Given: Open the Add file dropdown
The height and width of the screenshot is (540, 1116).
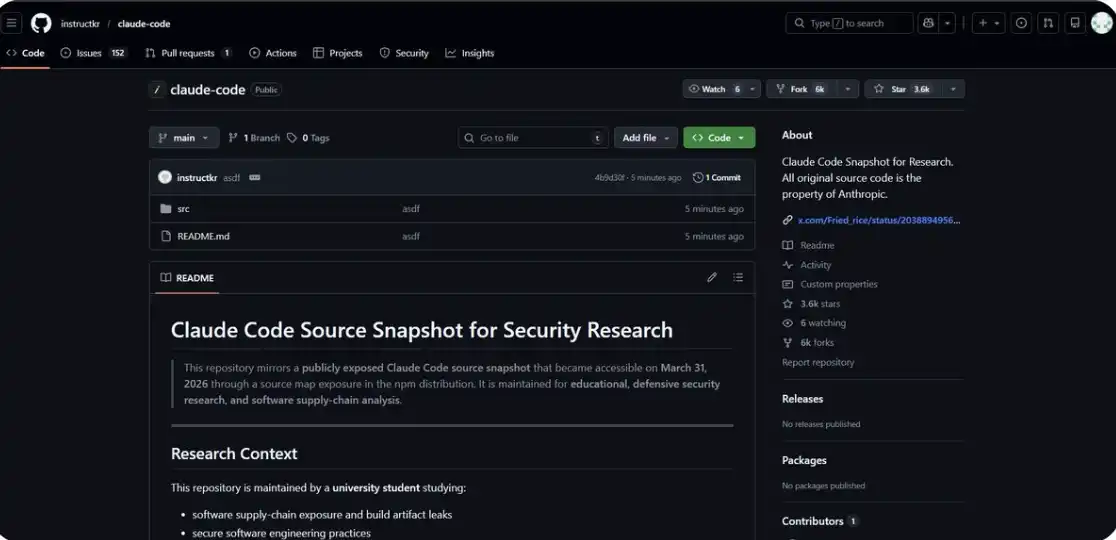Looking at the screenshot, I should tap(648, 138).
